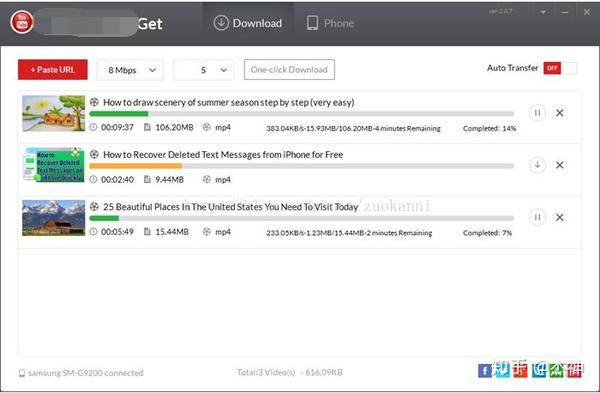The height and width of the screenshot is (393, 600).
Task: Select the mountain landscape video thumbnail
Action: coord(54,218)
